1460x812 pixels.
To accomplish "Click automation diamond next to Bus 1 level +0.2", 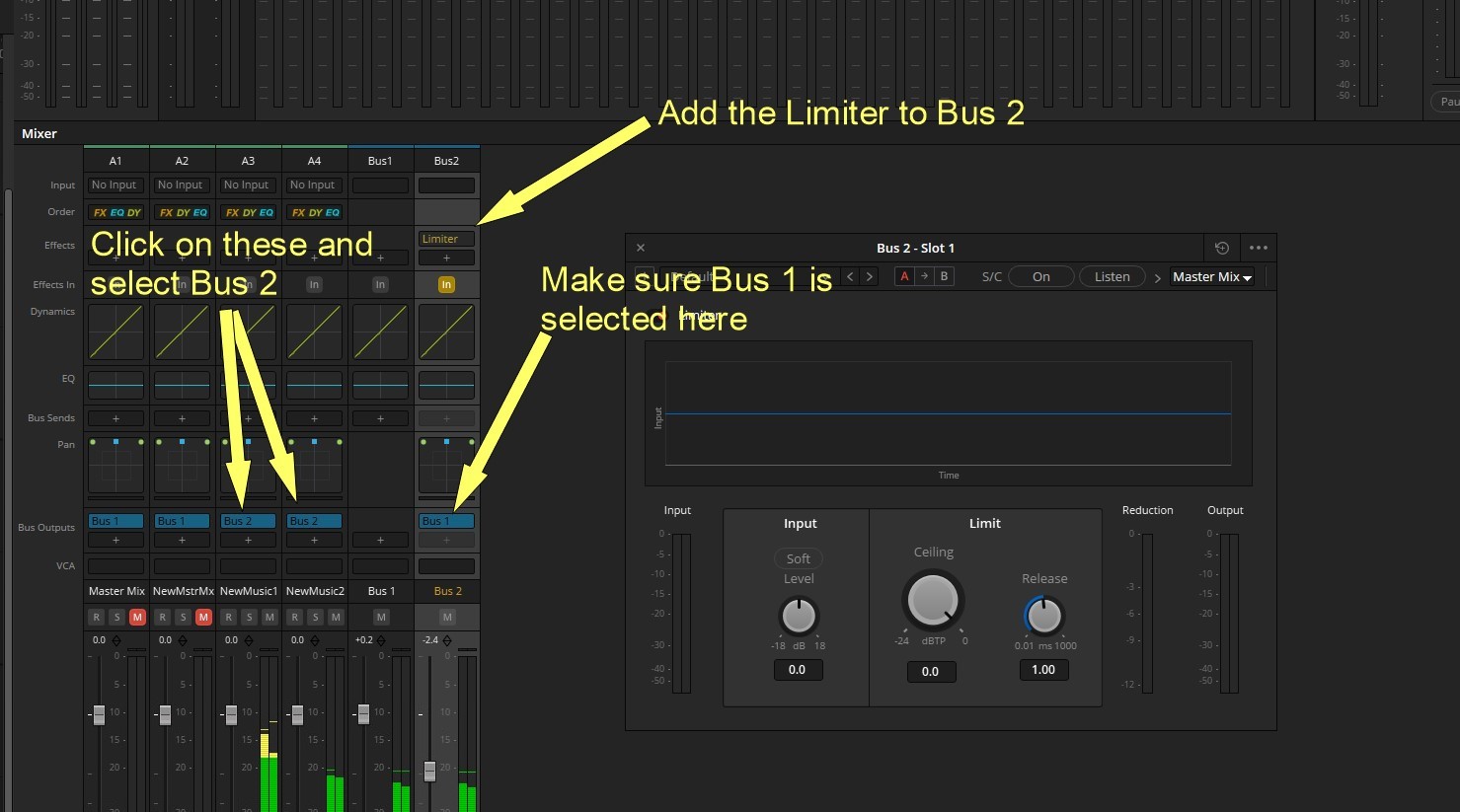I will (380, 640).
